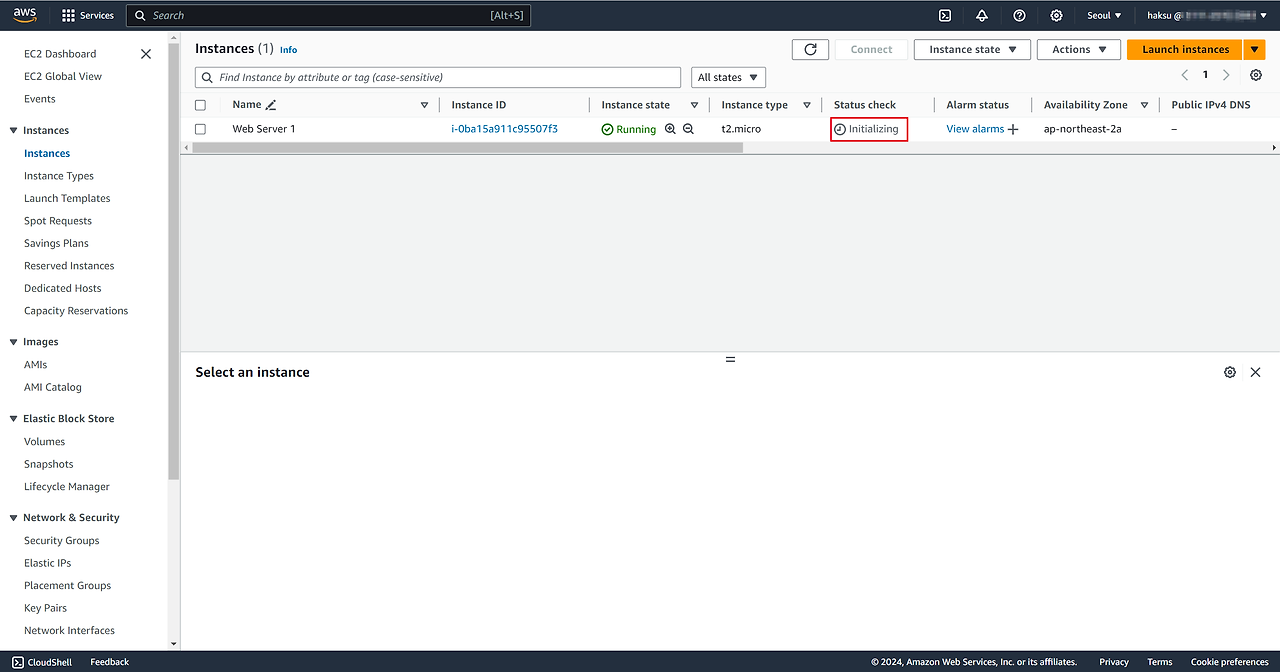Click the help question mark icon
The height and width of the screenshot is (672, 1280).
1019,15
